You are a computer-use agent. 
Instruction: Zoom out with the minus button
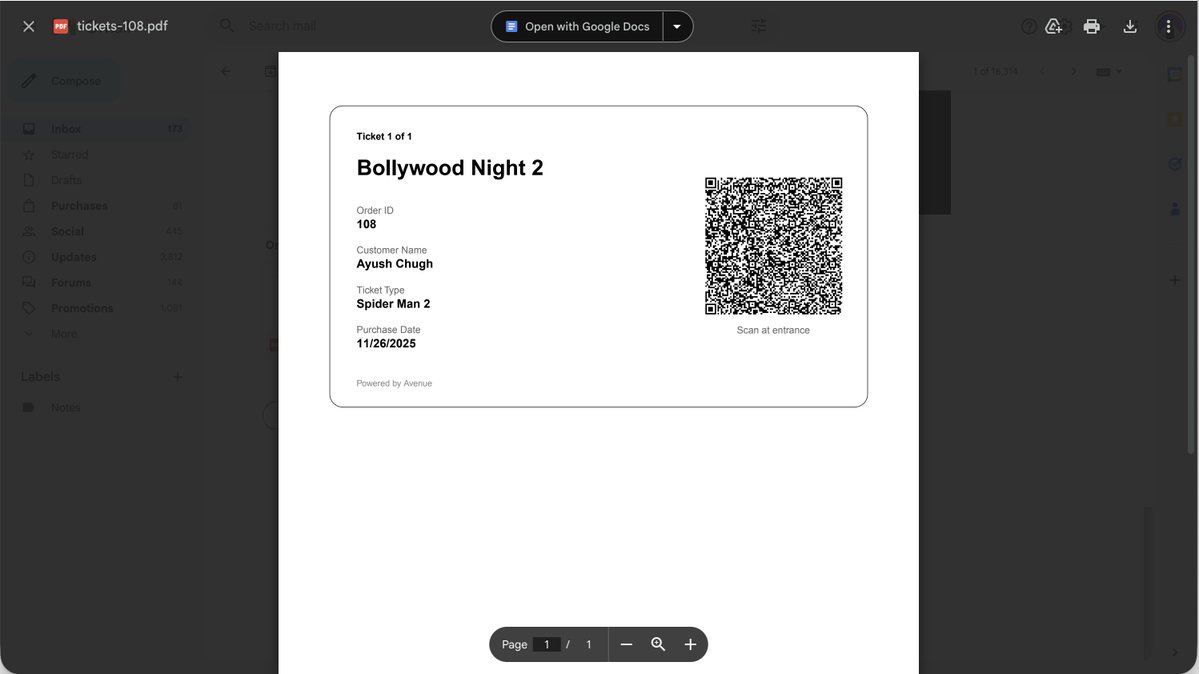pos(626,644)
